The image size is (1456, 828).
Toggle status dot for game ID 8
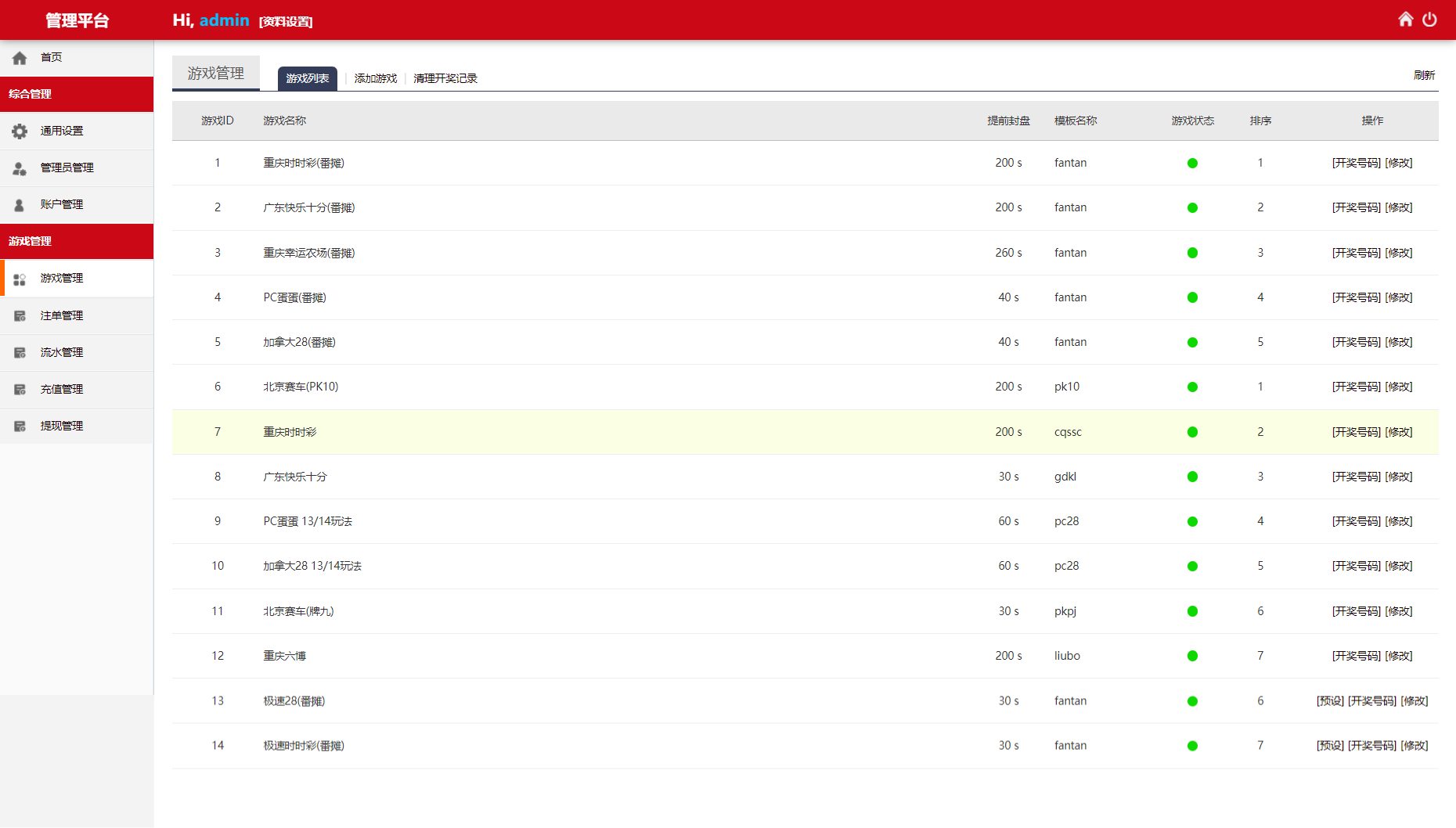[1192, 477]
